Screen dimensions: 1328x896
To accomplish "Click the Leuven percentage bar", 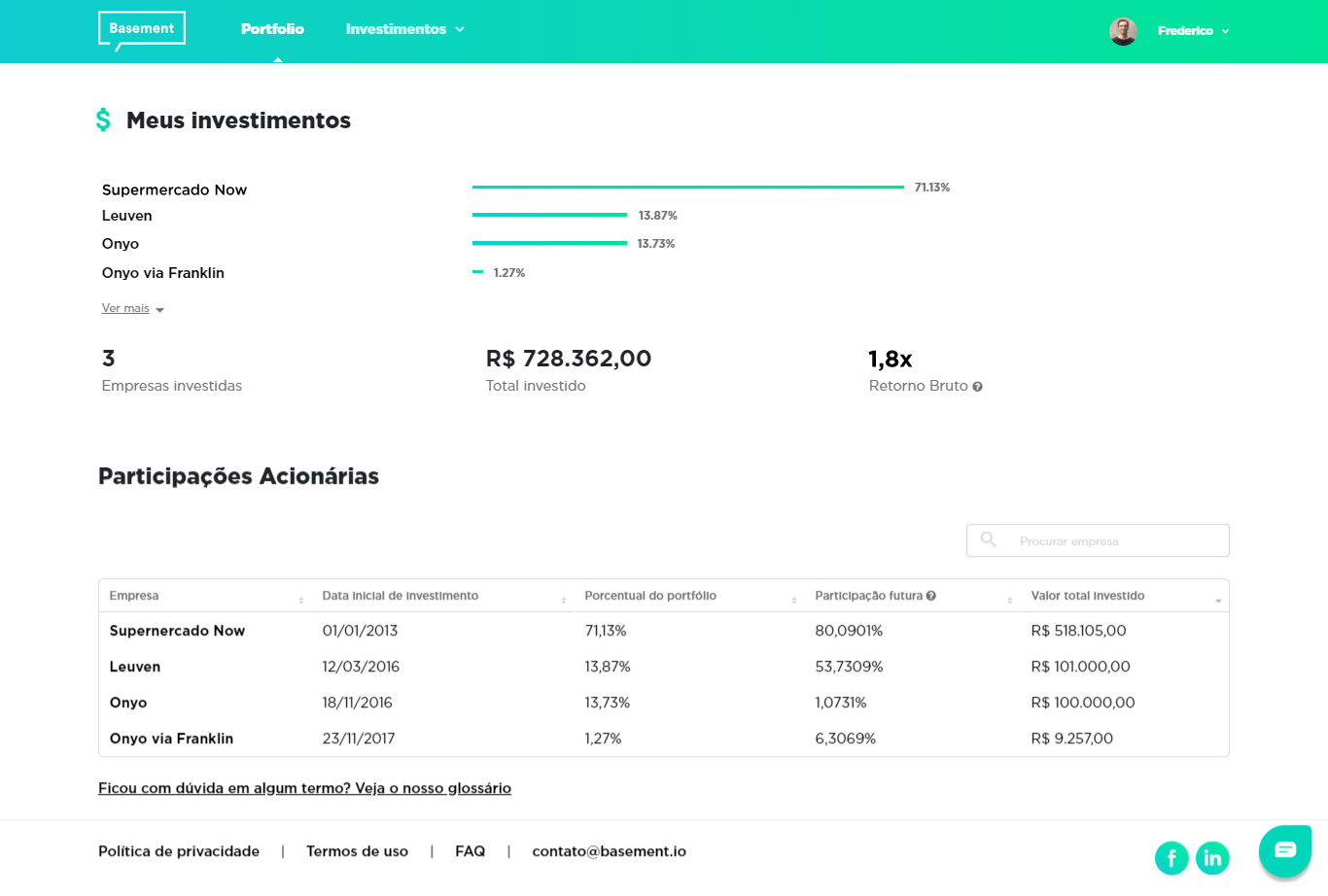I will click(x=549, y=215).
